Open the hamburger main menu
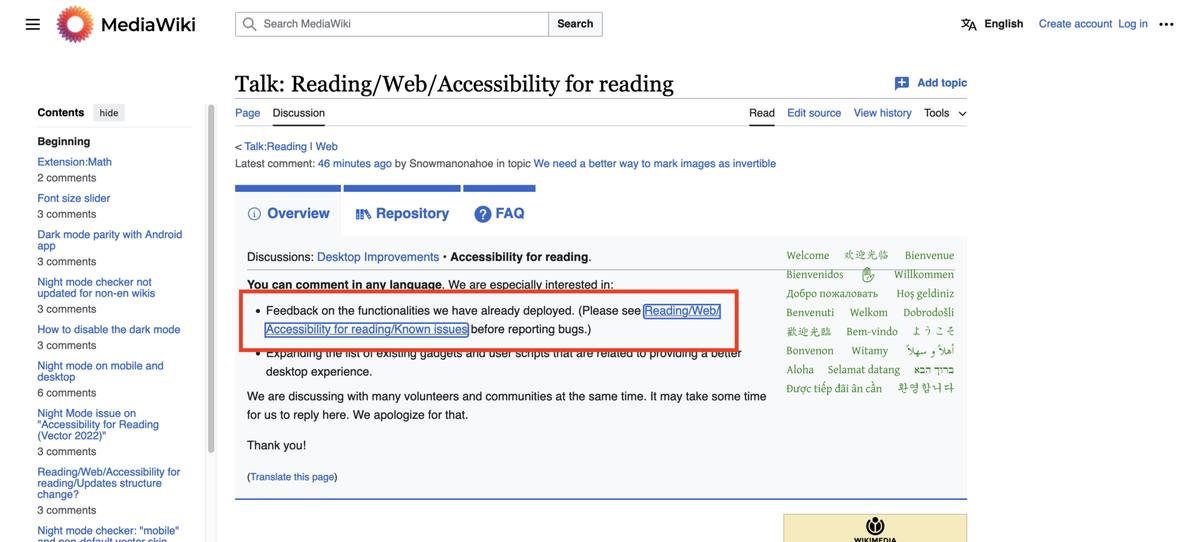 point(33,24)
